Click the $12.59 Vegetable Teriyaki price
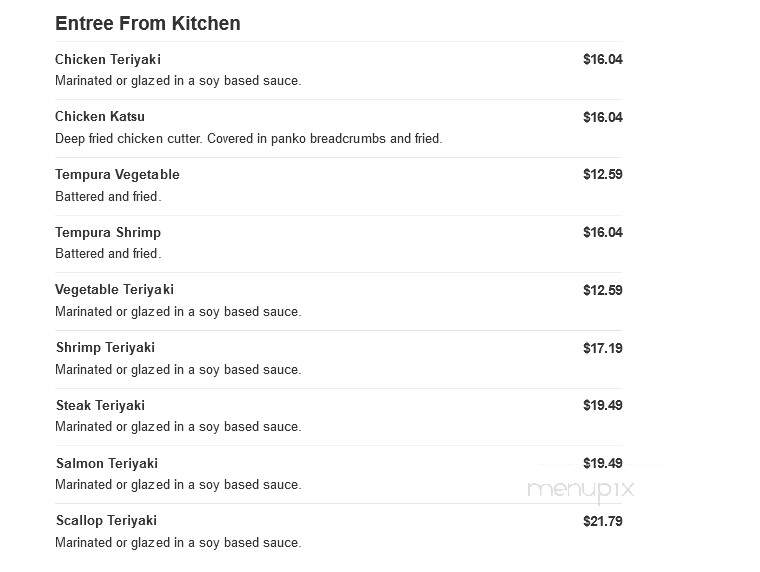This screenshot has width=760, height=572. pos(603,290)
